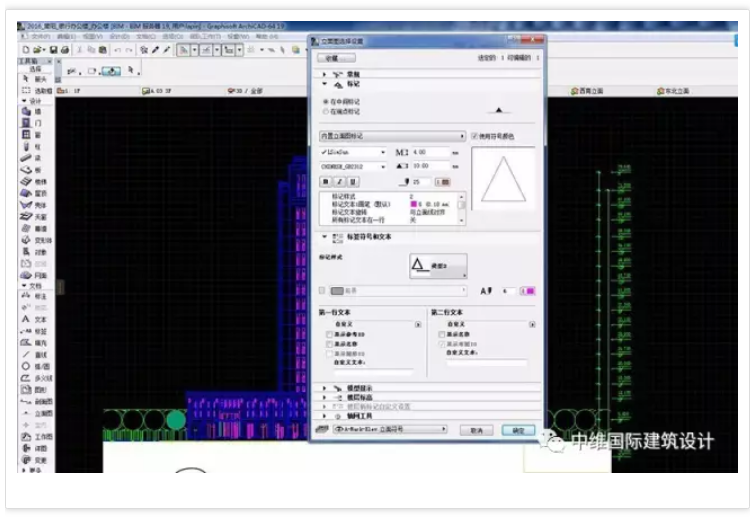Select the Text (文本) tool in the toolbox
This screenshot has width=755, height=518.
(34, 319)
